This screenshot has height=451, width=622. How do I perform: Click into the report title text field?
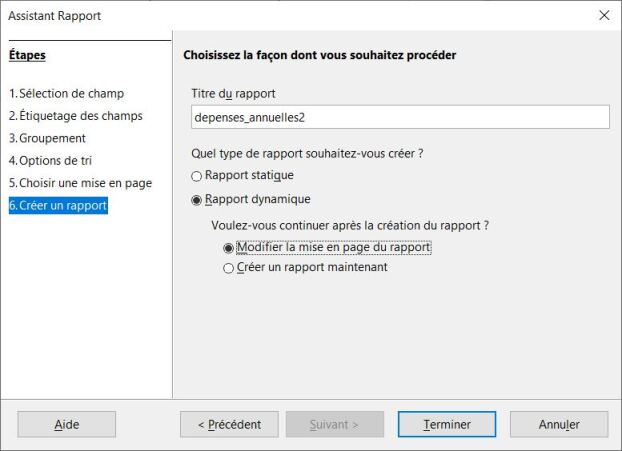(x=400, y=117)
